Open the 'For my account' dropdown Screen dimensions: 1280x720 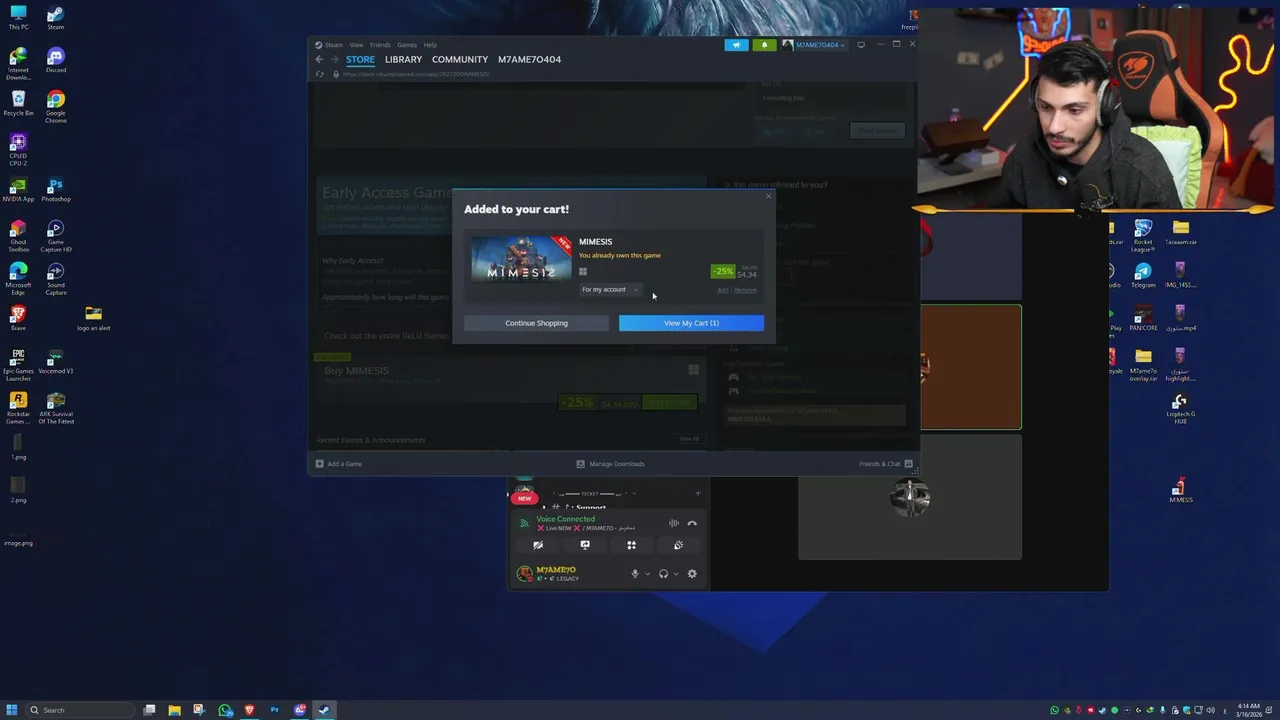610,290
